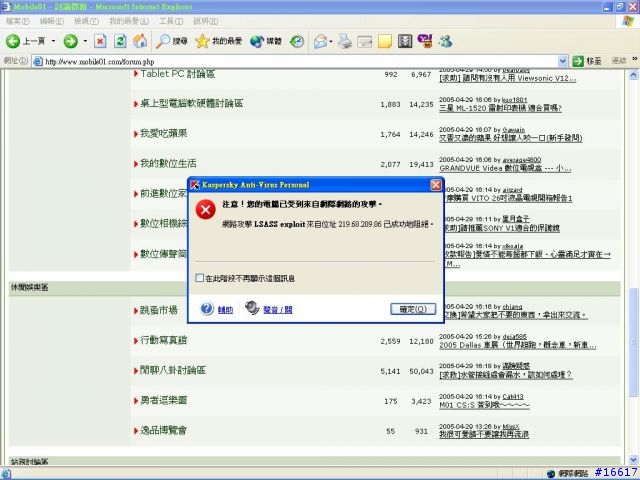
Task: Open the 'M01 CS:S' last post link
Action: point(484,405)
